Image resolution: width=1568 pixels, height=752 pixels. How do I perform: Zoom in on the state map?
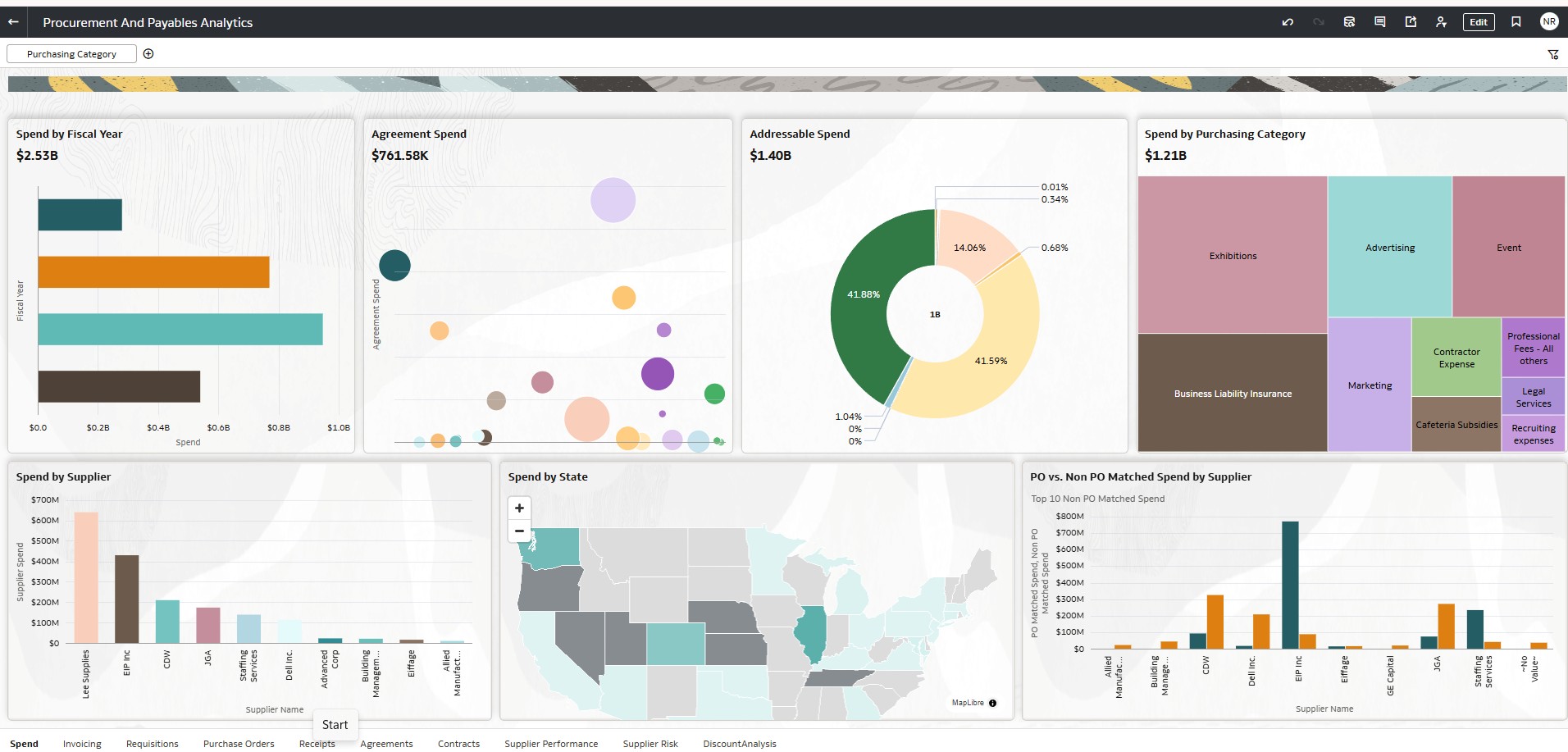coord(519,508)
